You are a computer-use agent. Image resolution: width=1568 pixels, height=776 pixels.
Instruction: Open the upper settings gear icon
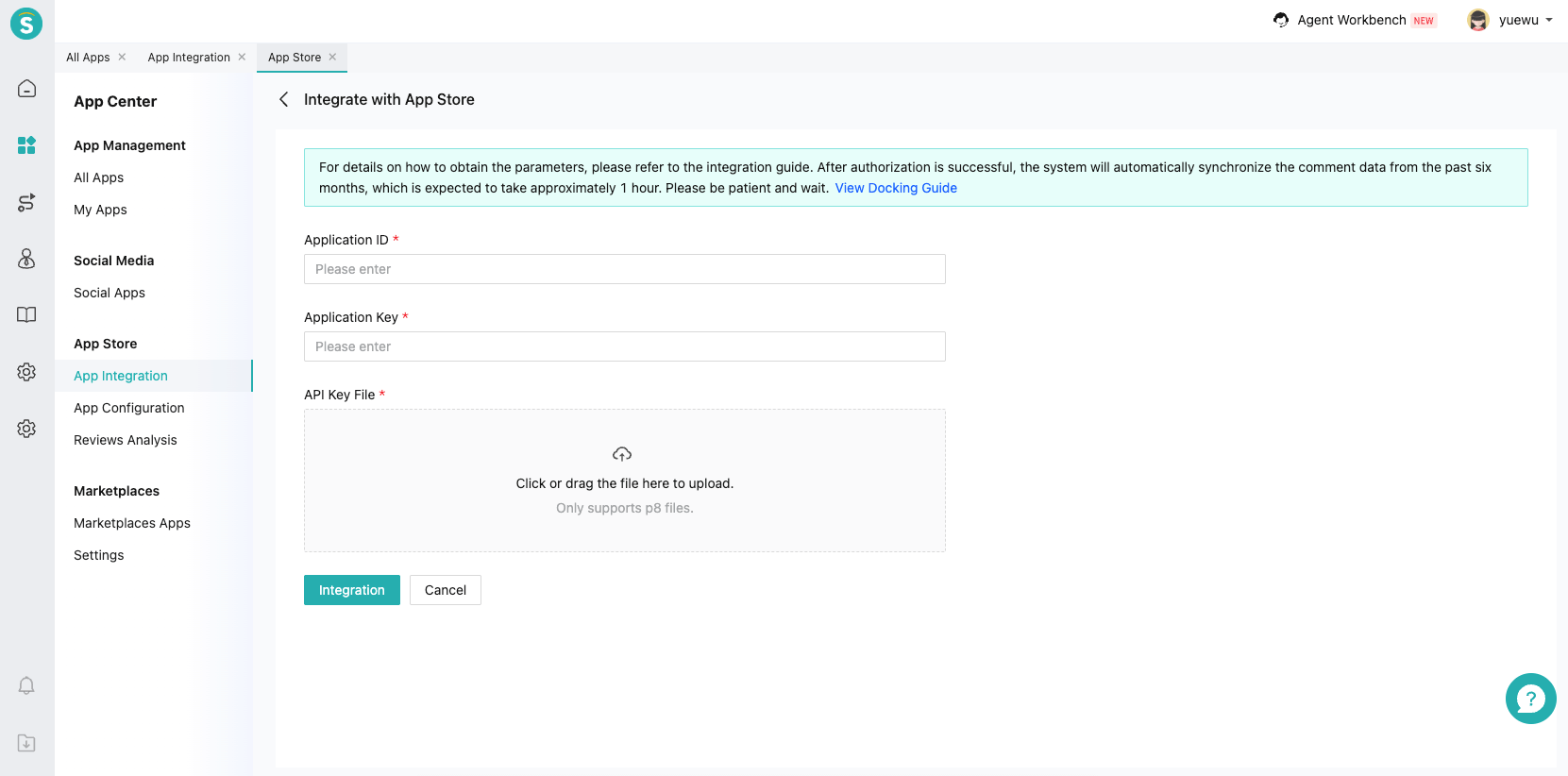coord(26,372)
